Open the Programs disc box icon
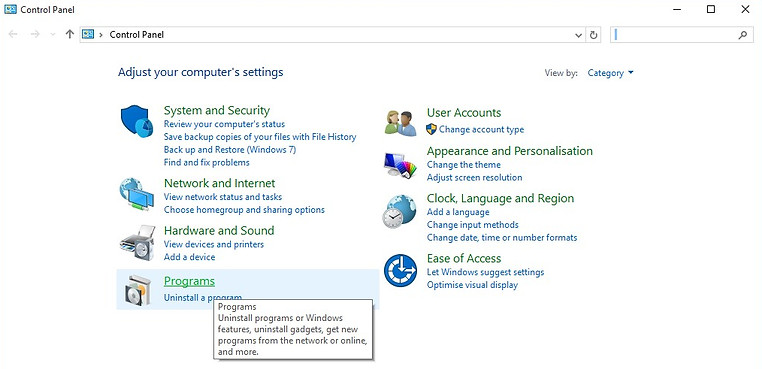 point(135,290)
